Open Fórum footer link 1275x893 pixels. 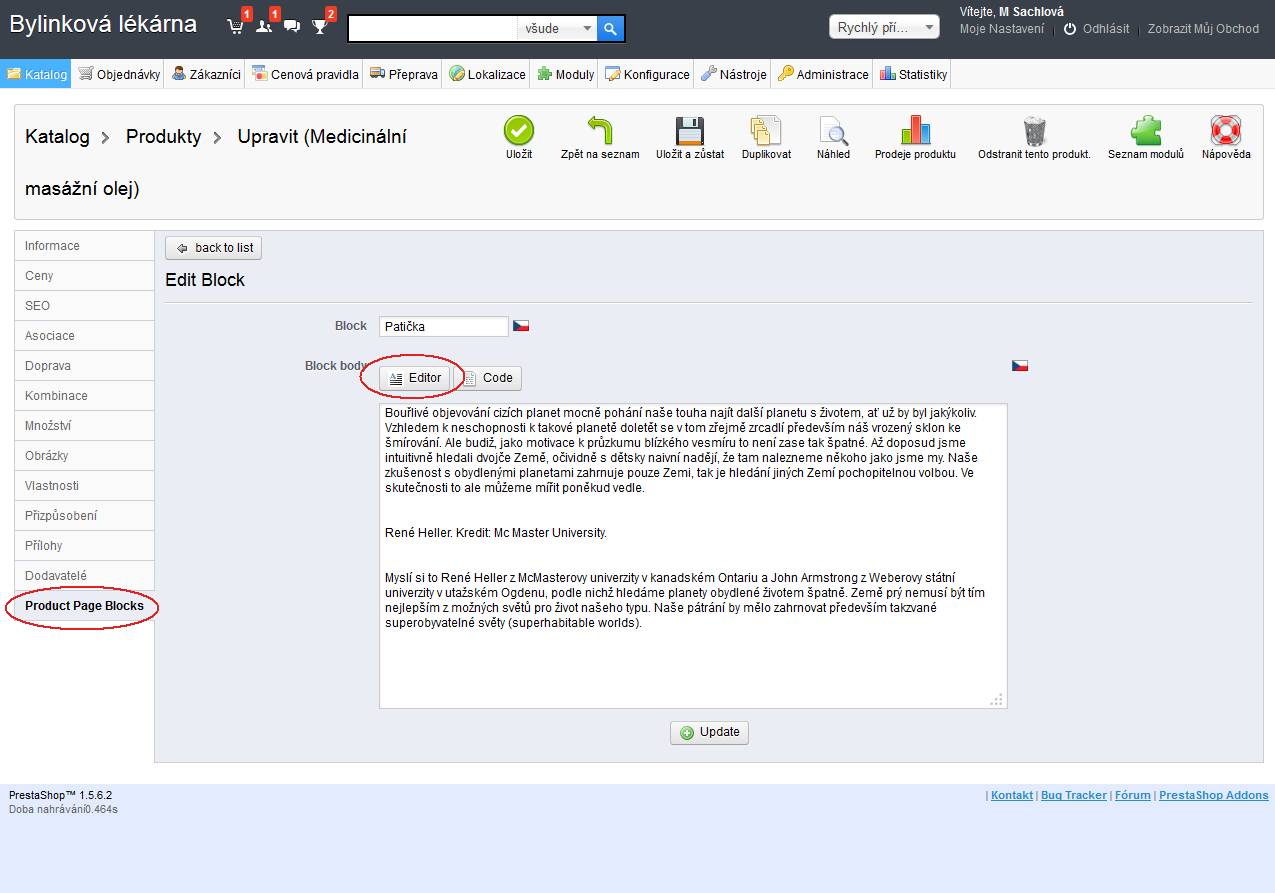pos(1133,795)
